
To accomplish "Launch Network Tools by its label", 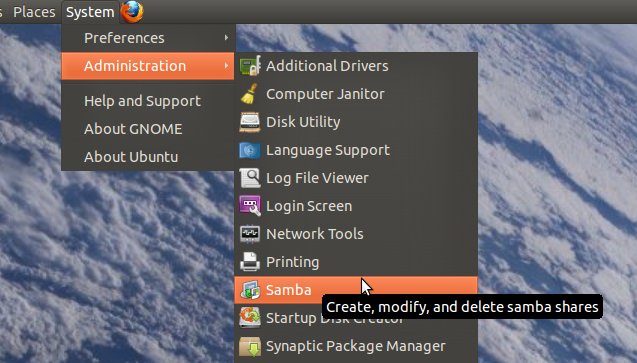I will point(314,234).
